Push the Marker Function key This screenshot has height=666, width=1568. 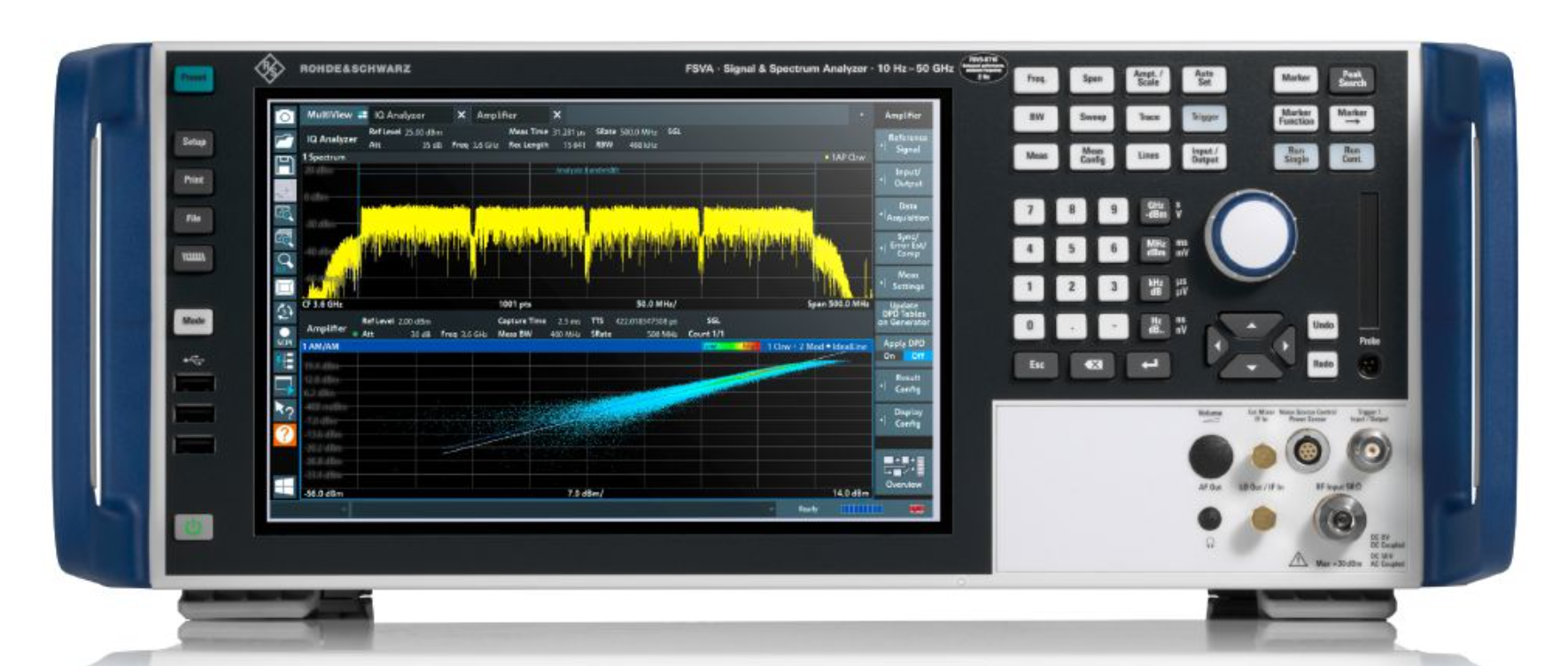(x=1296, y=117)
